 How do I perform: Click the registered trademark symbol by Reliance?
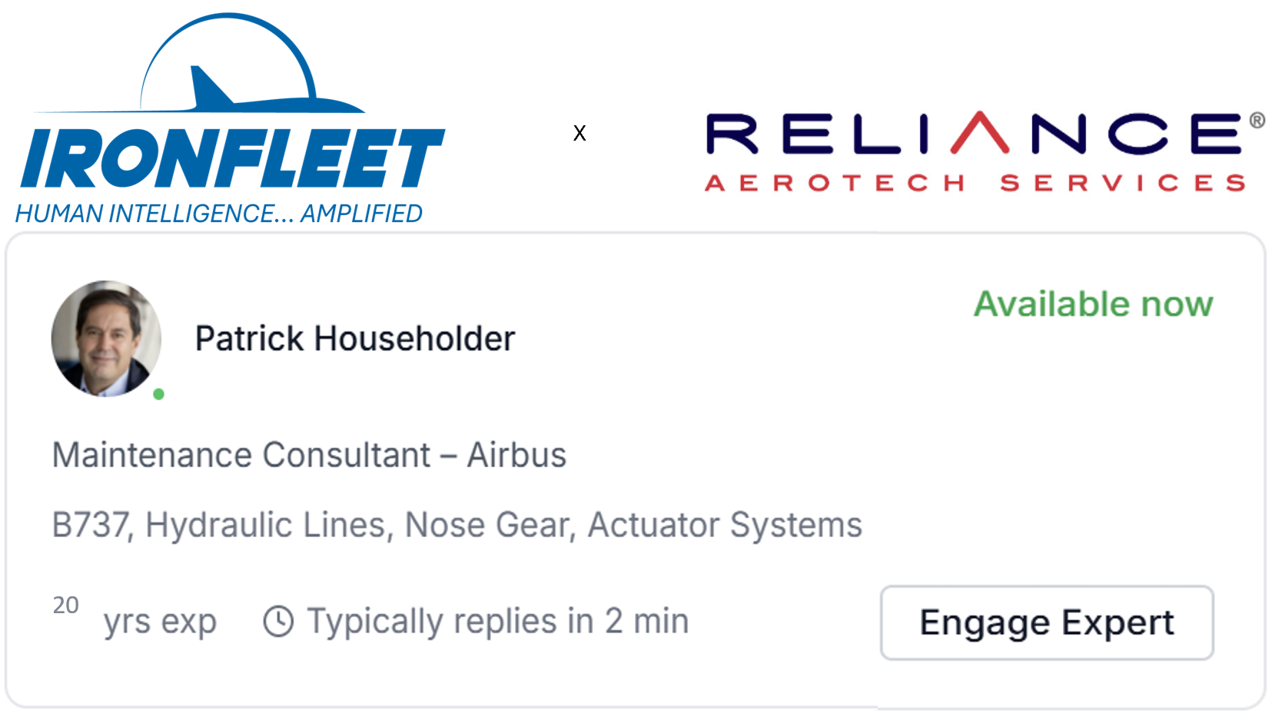point(1256,121)
